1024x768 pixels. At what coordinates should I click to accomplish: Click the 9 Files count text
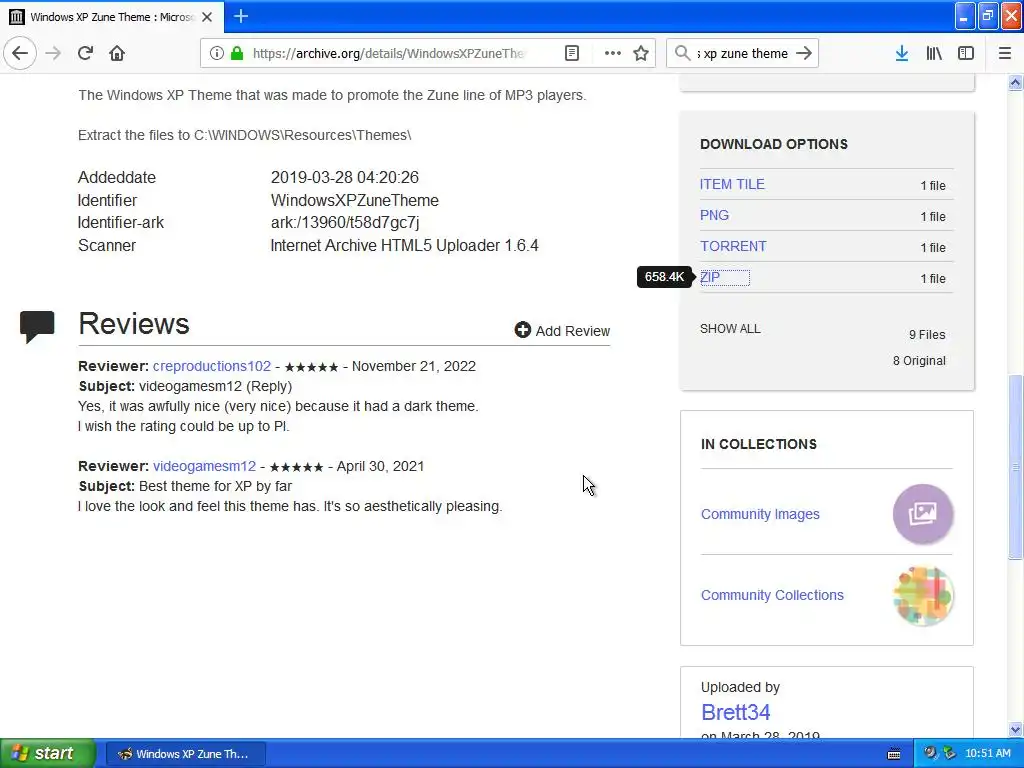pyautogui.click(x=927, y=334)
